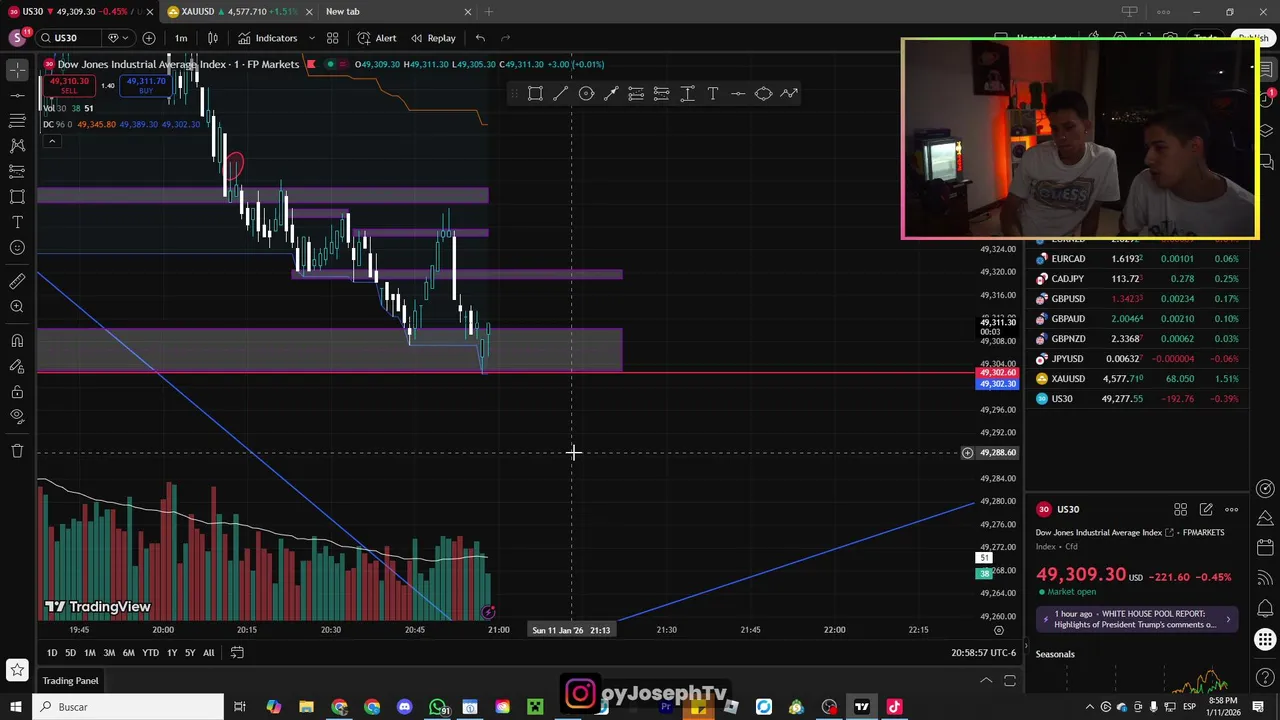Toggle lock all drawings in left sidebar

[x=17, y=391]
